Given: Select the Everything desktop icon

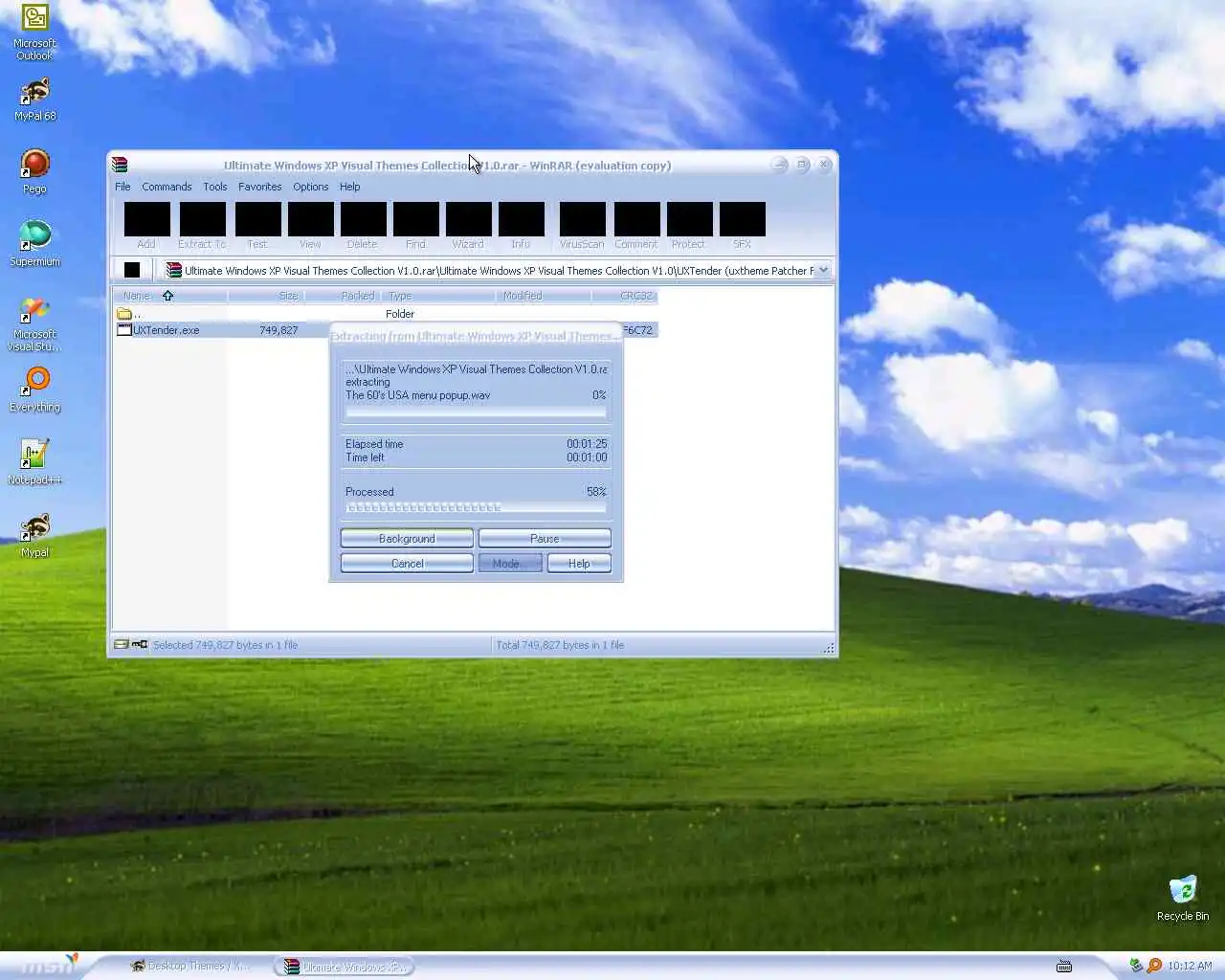Looking at the screenshot, I should coord(34,390).
